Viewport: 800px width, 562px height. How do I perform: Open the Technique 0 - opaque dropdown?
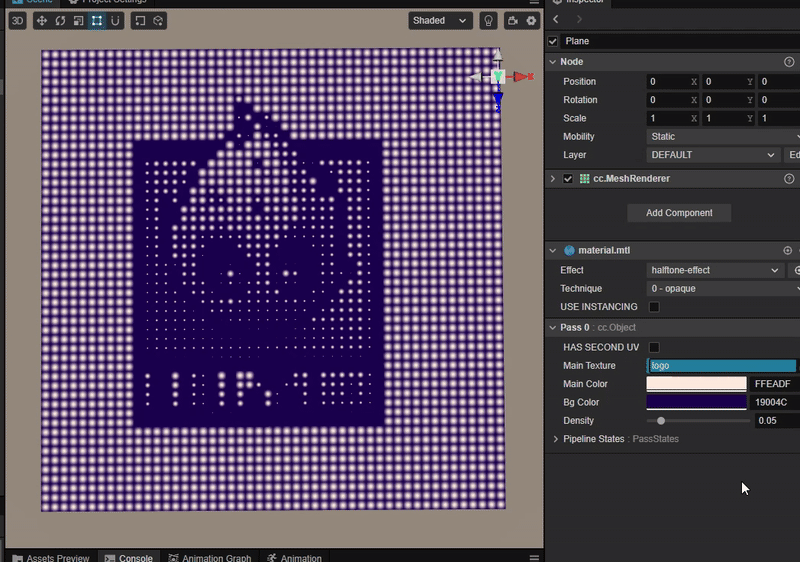pos(723,289)
